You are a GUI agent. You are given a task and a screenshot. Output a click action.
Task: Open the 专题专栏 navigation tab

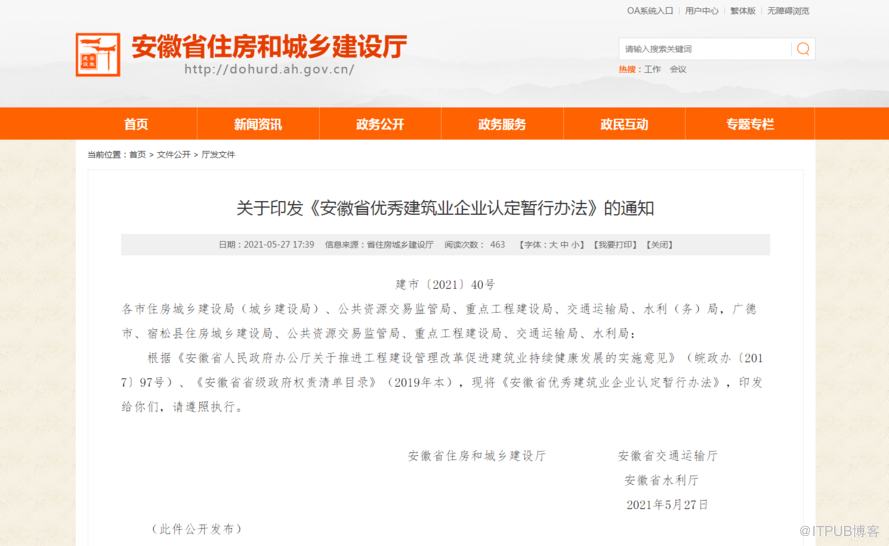[x=750, y=124]
